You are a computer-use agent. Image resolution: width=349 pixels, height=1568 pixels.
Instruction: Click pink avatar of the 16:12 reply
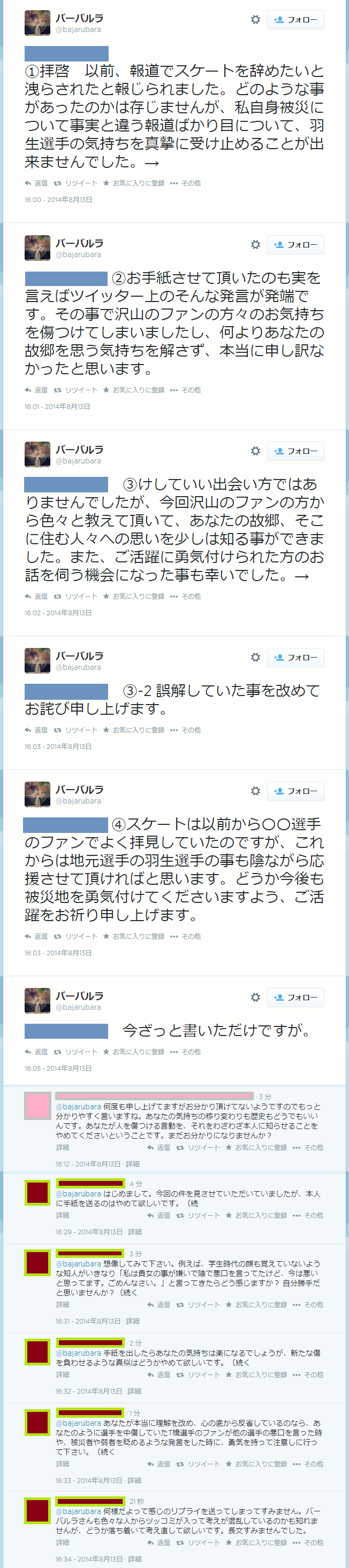(x=37, y=1106)
